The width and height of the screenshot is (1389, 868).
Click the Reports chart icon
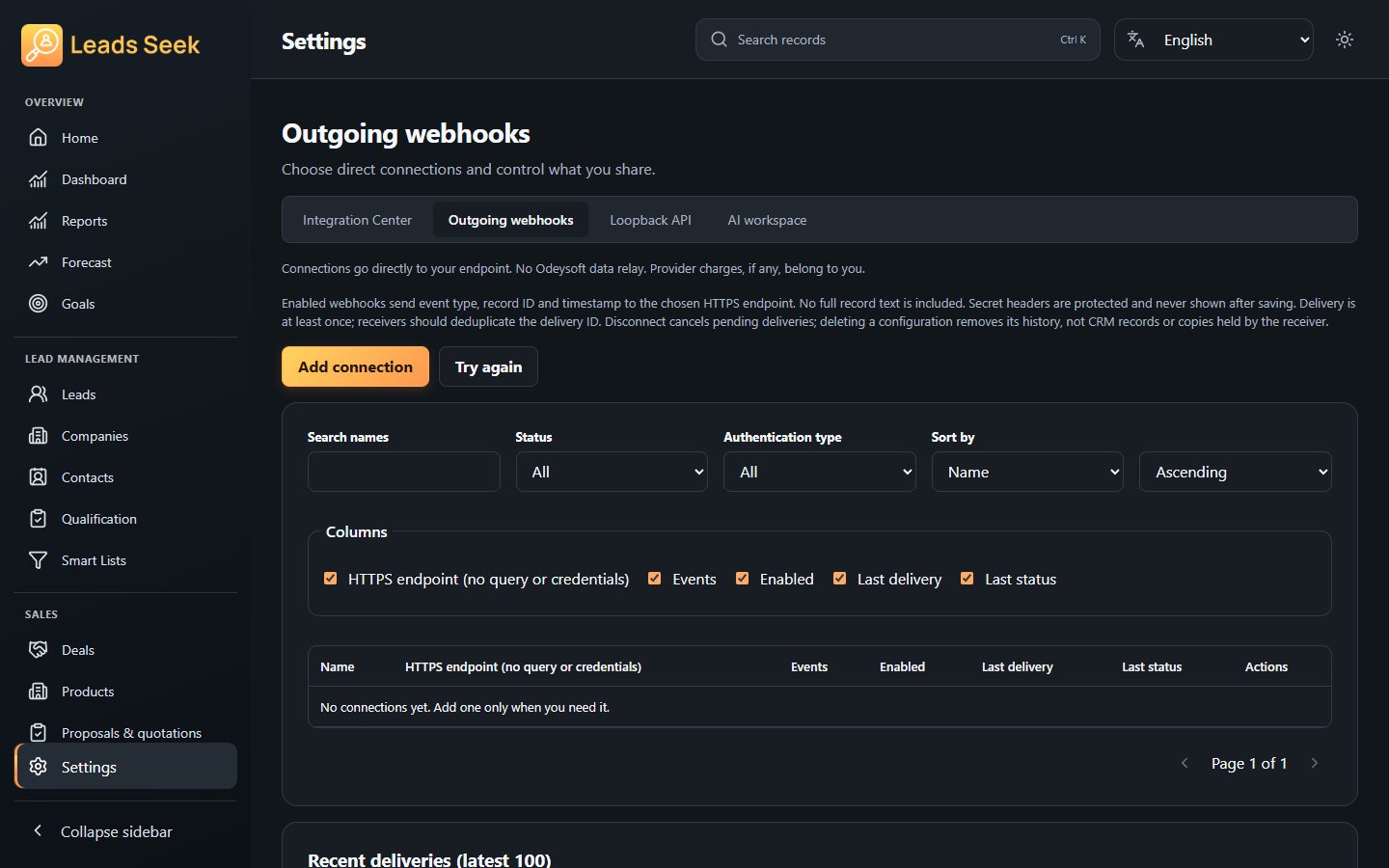click(x=38, y=221)
